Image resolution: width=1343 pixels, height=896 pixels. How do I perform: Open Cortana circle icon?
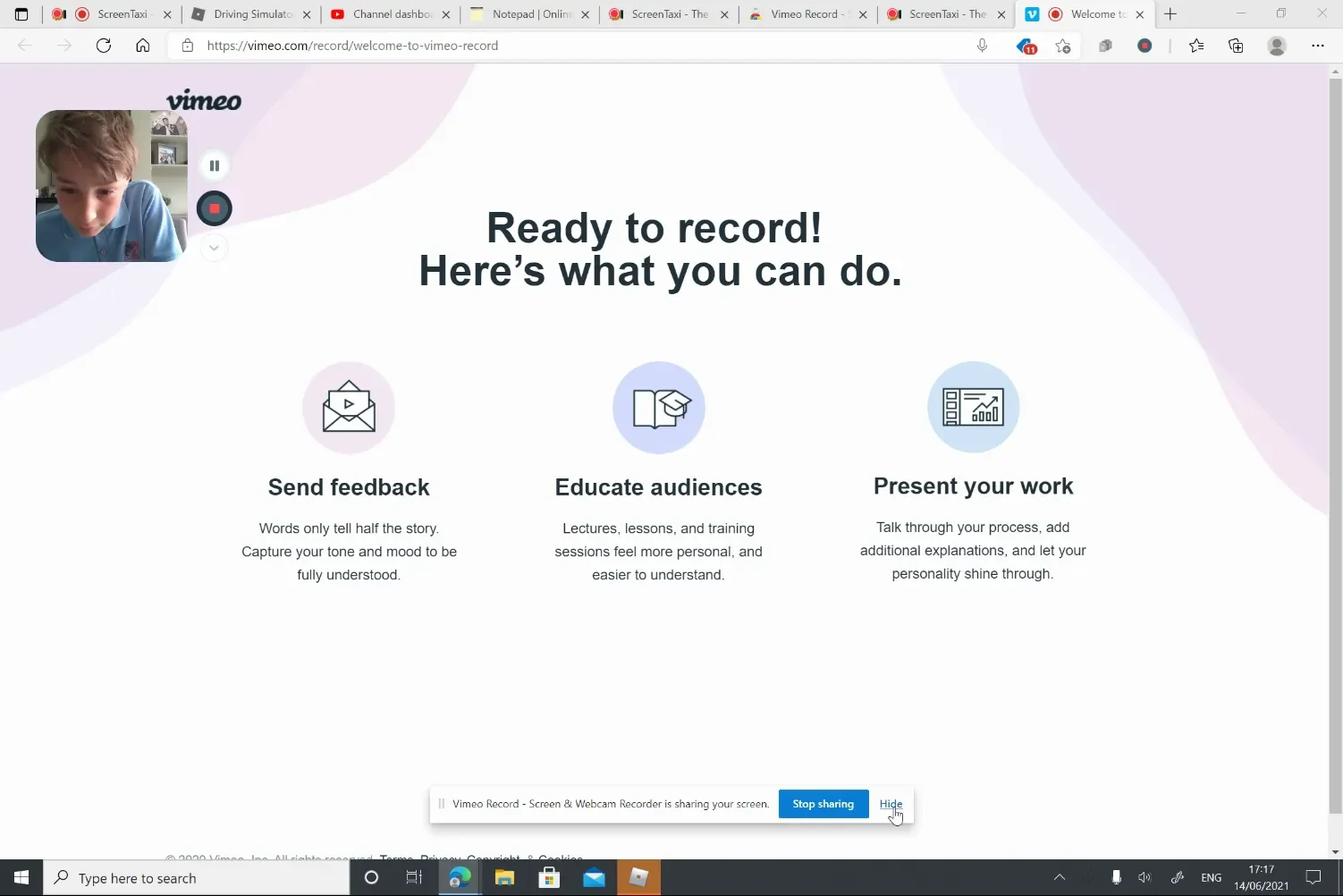tap(371, 878)
